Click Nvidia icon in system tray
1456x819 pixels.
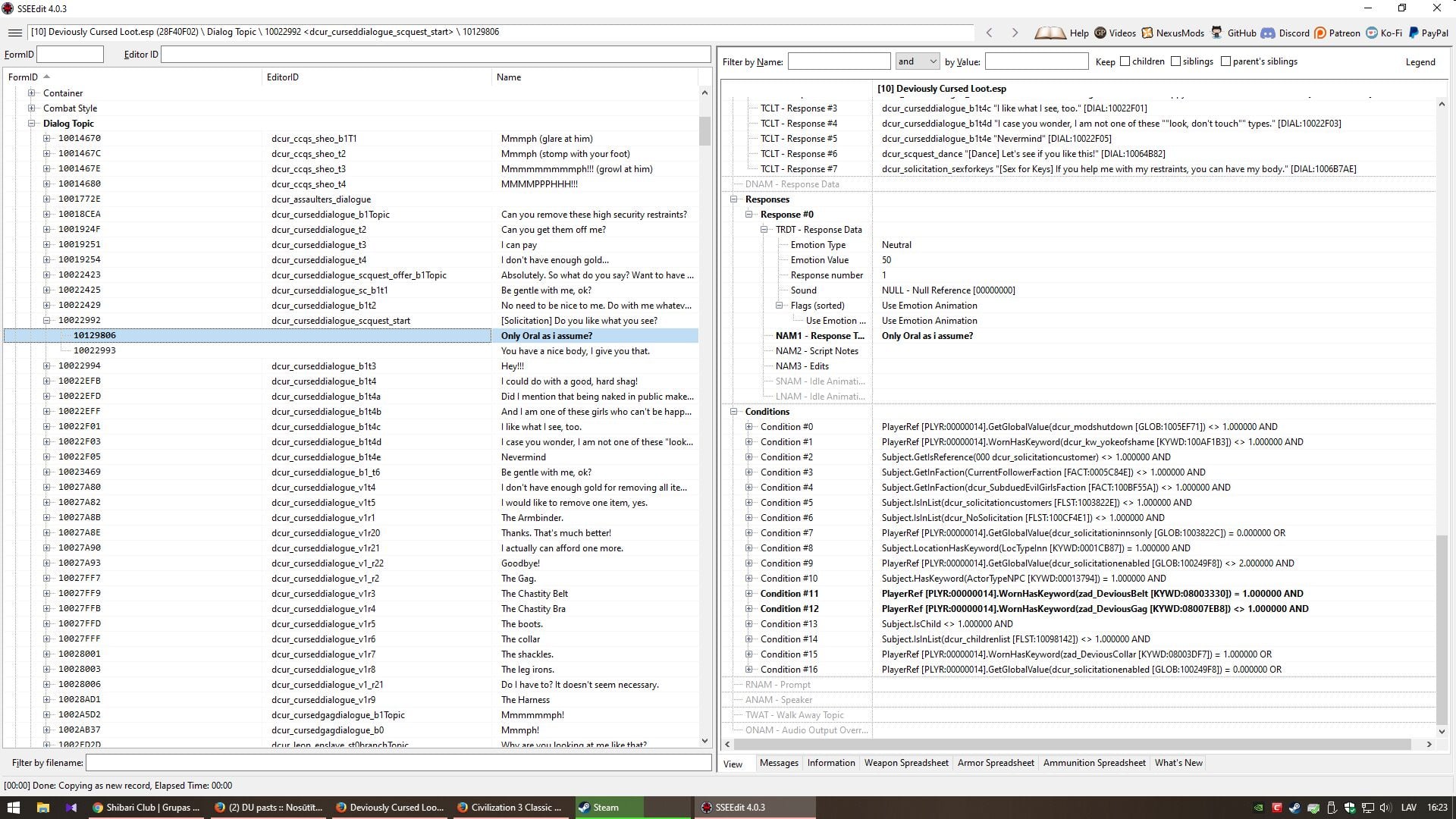[x=1258, y=808]
